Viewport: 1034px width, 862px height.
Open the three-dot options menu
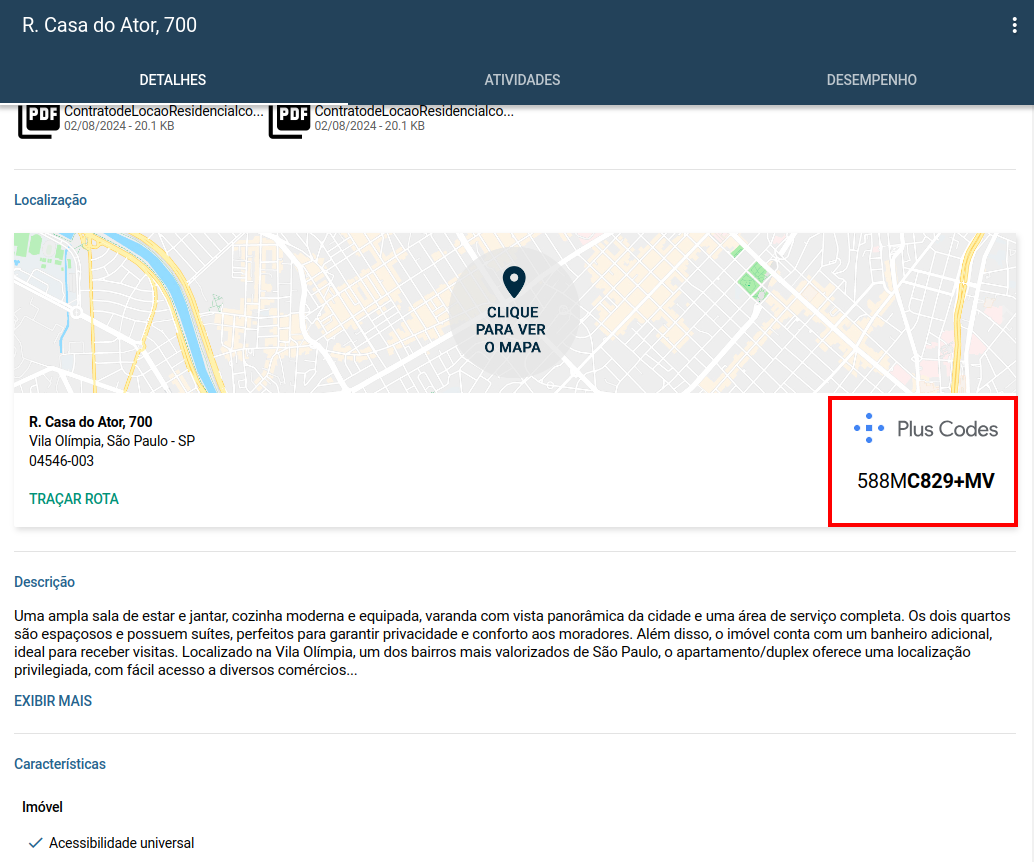tap(1014, 25)
